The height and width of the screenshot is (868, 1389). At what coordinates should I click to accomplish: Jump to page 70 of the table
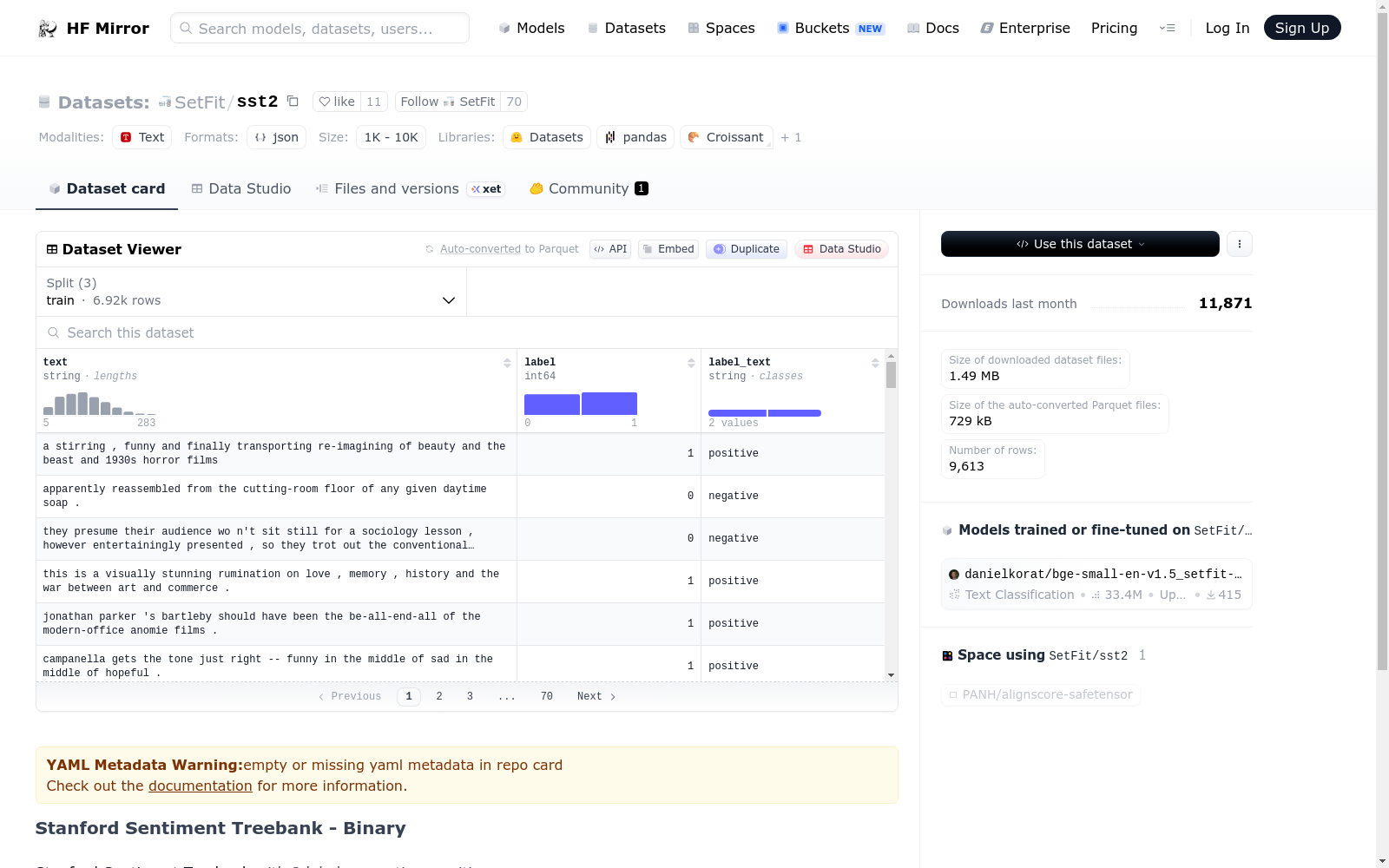pyautogui.click(x=547, y=696)
